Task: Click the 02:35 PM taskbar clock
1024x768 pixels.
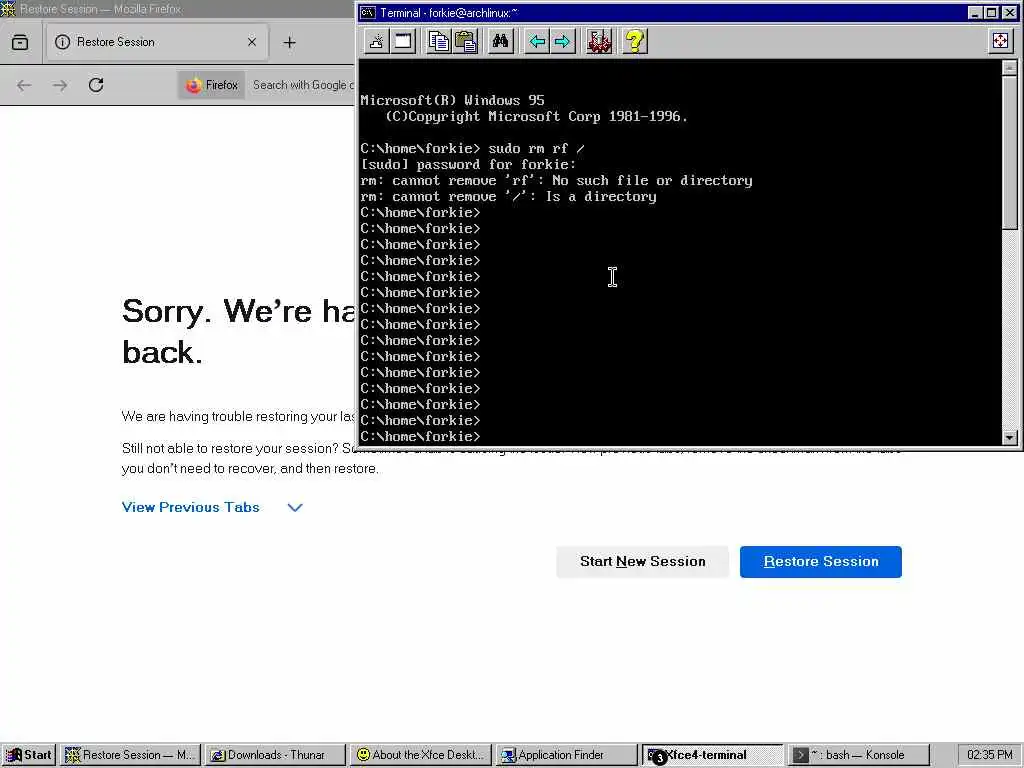Action: [x=989, y=755]
